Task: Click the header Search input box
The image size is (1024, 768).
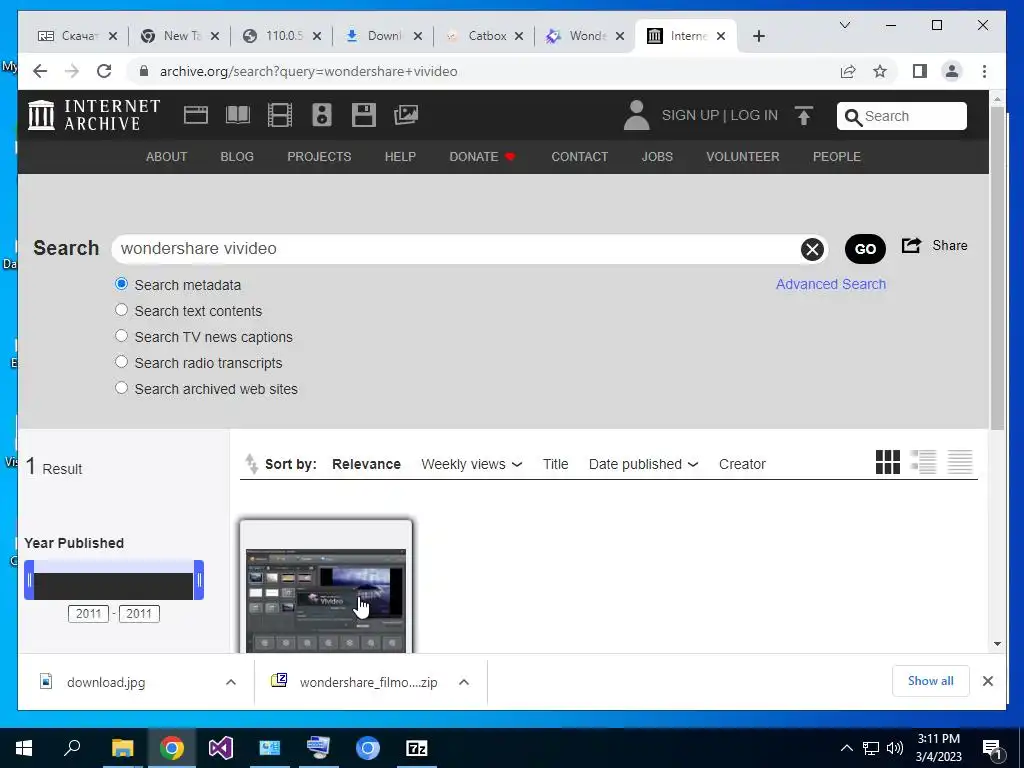Action: coord(902,116)
